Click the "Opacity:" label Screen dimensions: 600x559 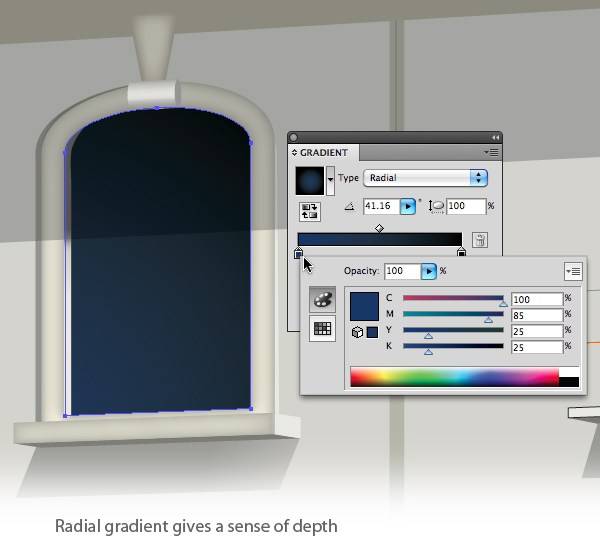(x=361, y=271)
